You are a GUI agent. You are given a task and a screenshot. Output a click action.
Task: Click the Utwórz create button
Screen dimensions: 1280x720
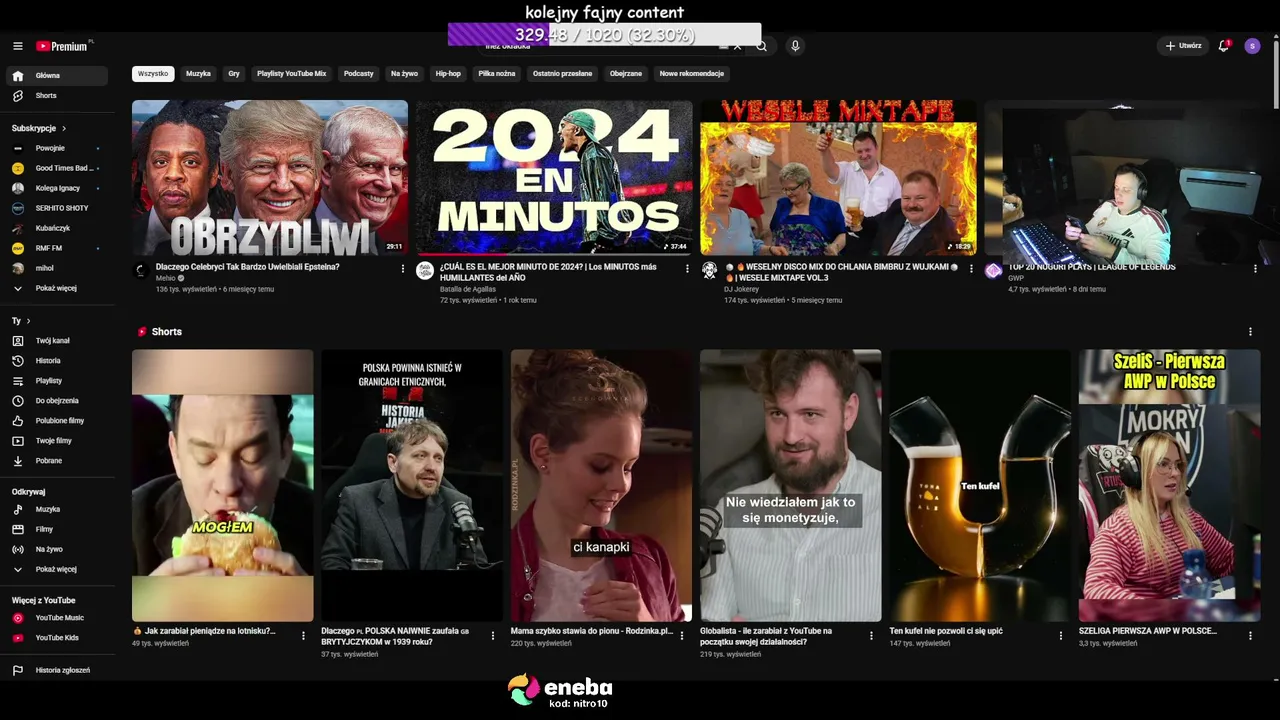(1183, 46)
